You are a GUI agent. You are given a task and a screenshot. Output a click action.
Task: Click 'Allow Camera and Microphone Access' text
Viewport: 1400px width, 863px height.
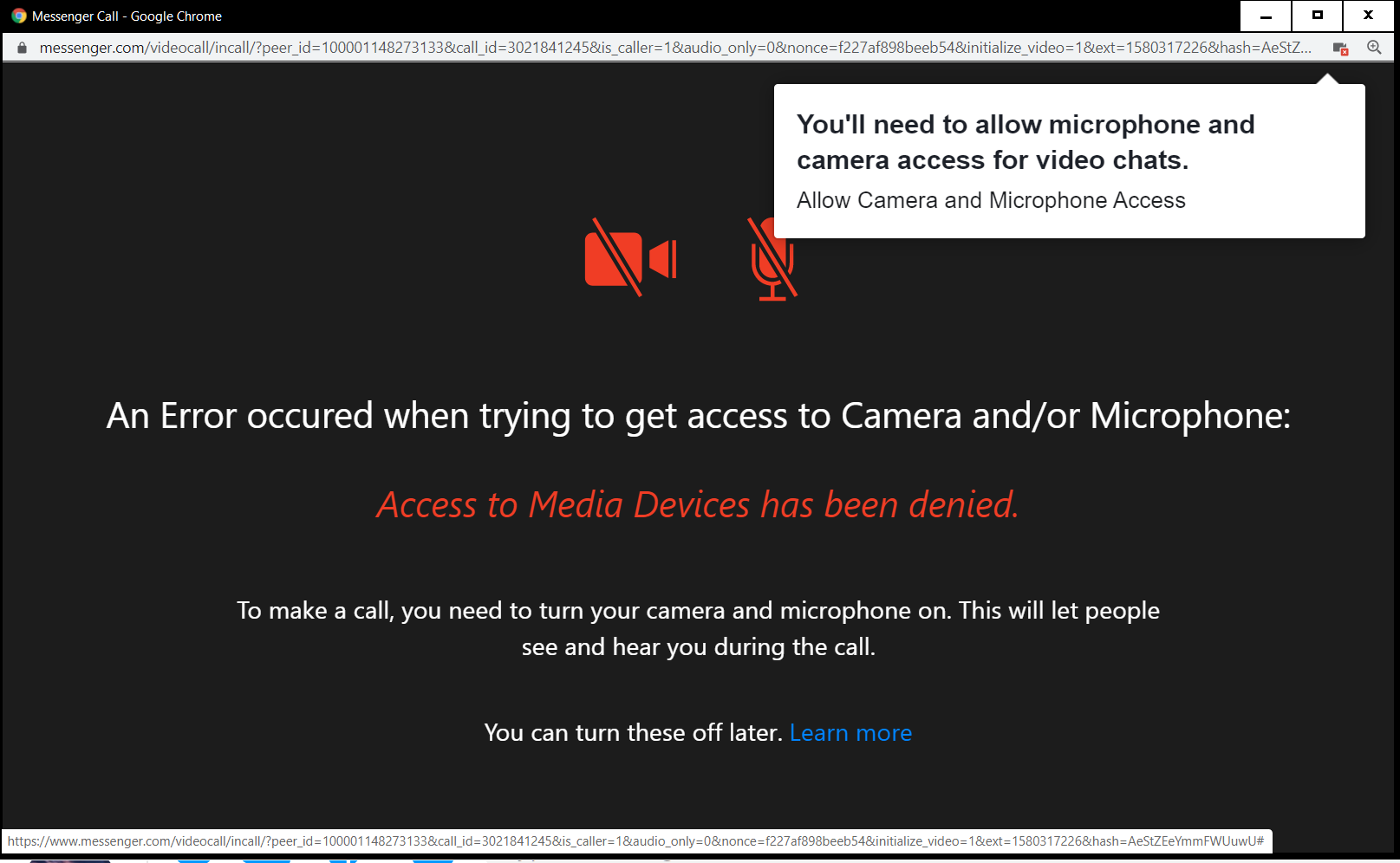pyautogui.click(x=991, y=200)
